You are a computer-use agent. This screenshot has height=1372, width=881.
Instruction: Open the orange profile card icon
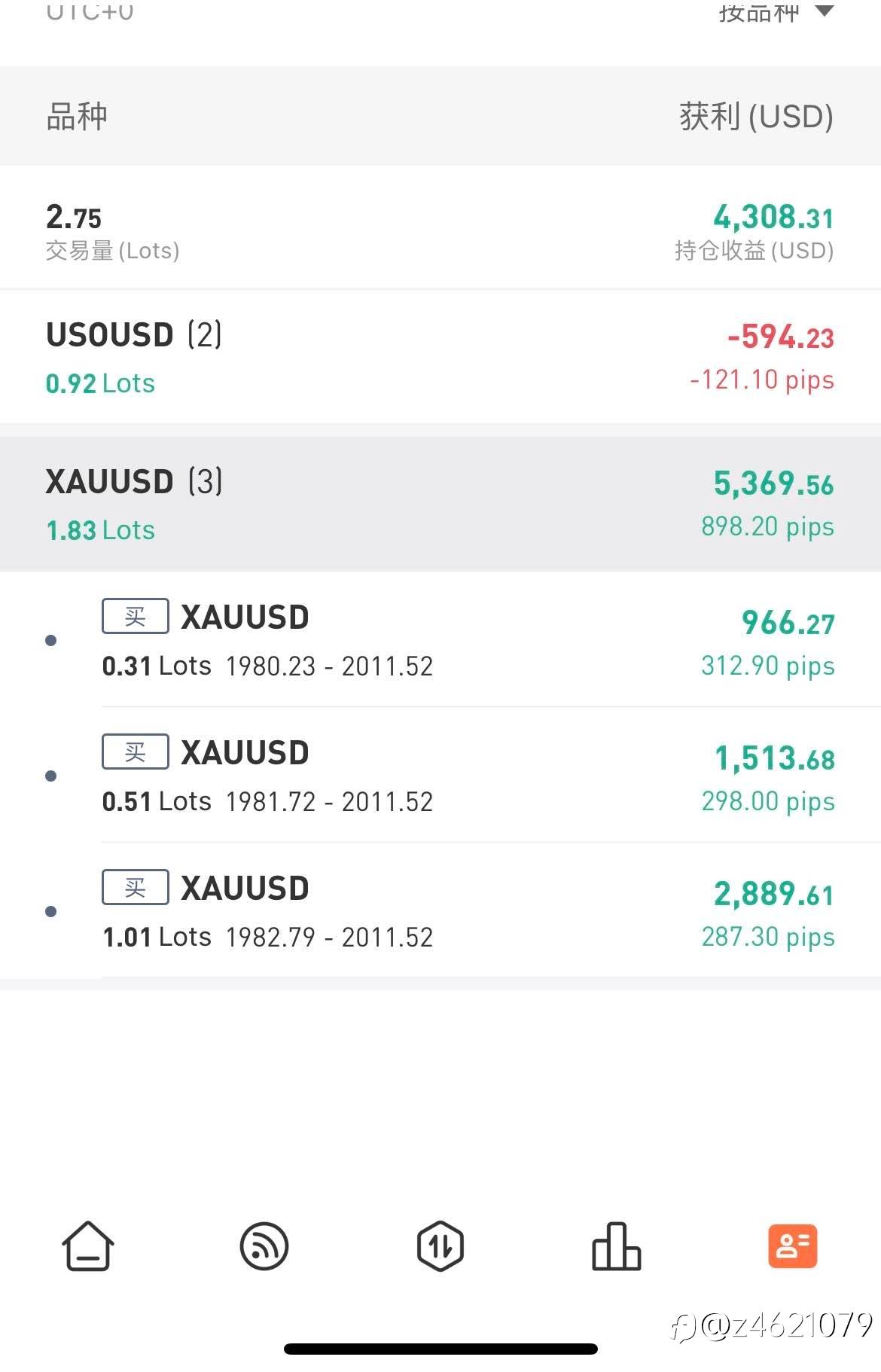coord(792,1246)
